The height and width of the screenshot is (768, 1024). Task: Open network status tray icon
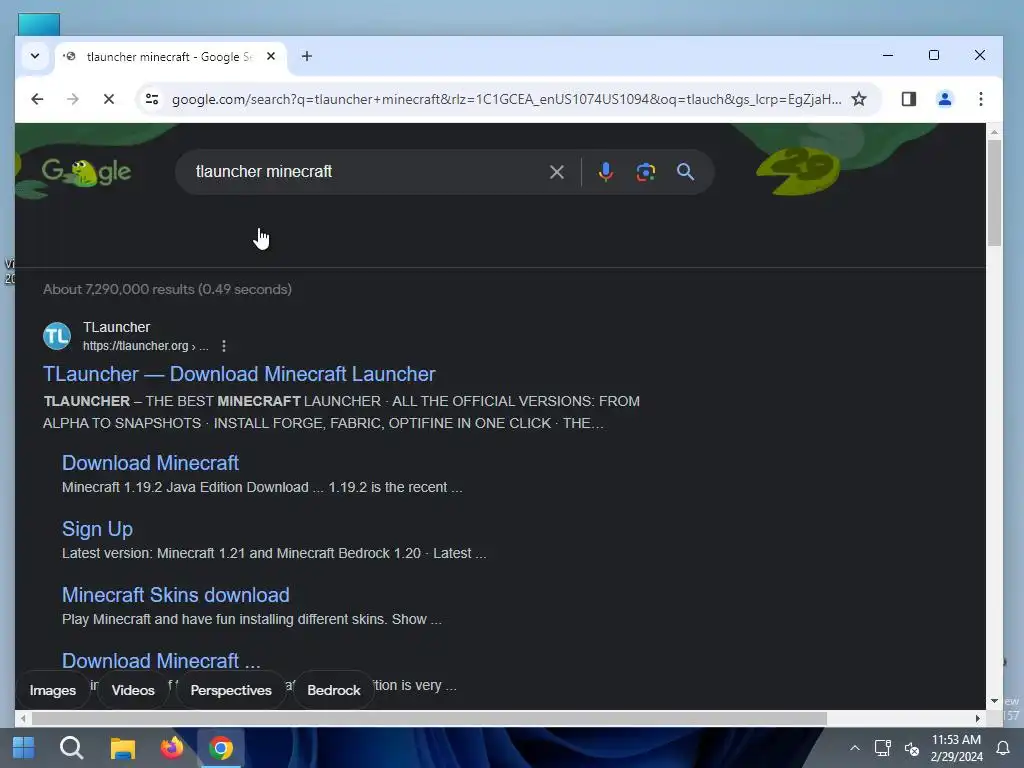click(882, 748)
